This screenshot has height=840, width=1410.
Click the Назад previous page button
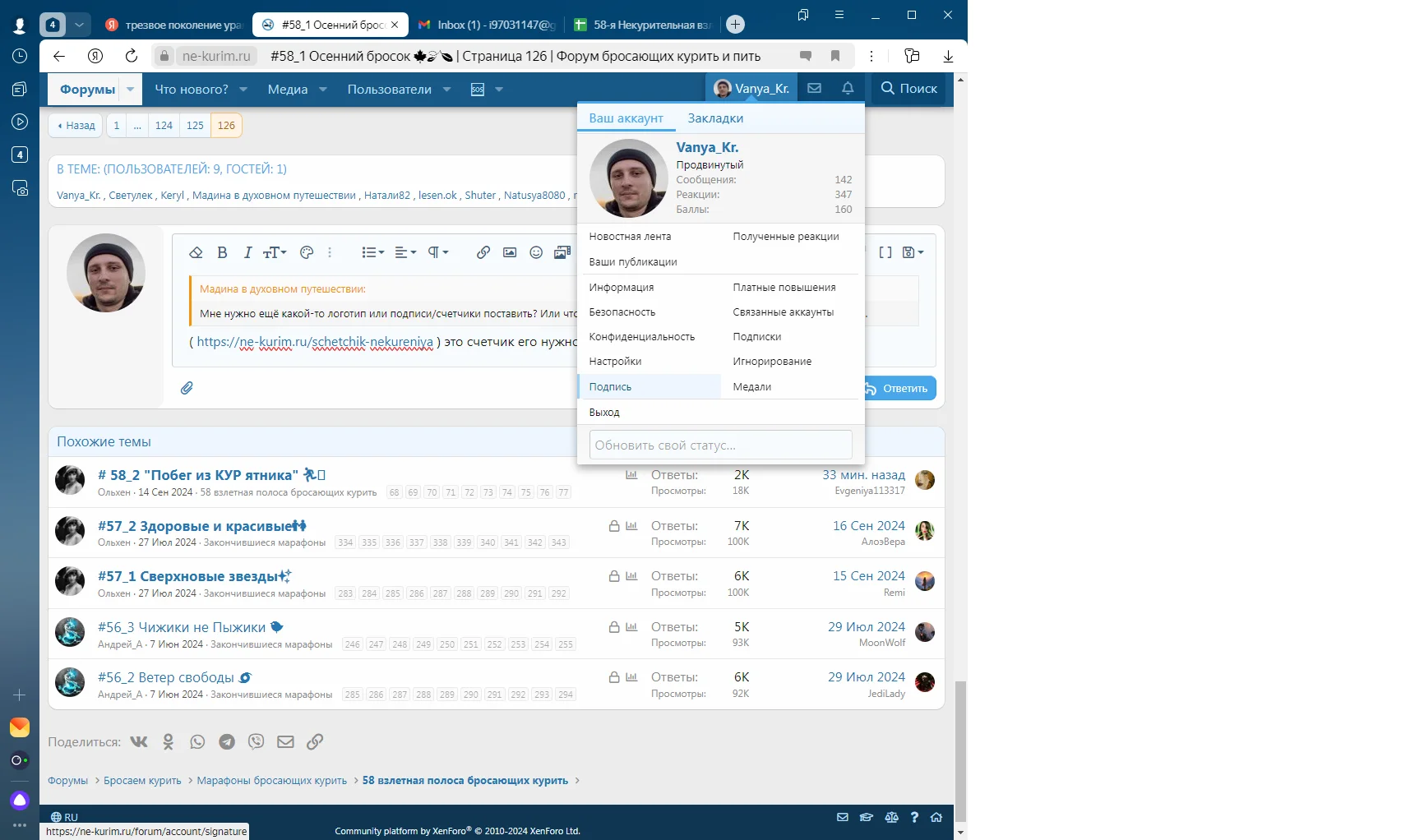(76, 126)
